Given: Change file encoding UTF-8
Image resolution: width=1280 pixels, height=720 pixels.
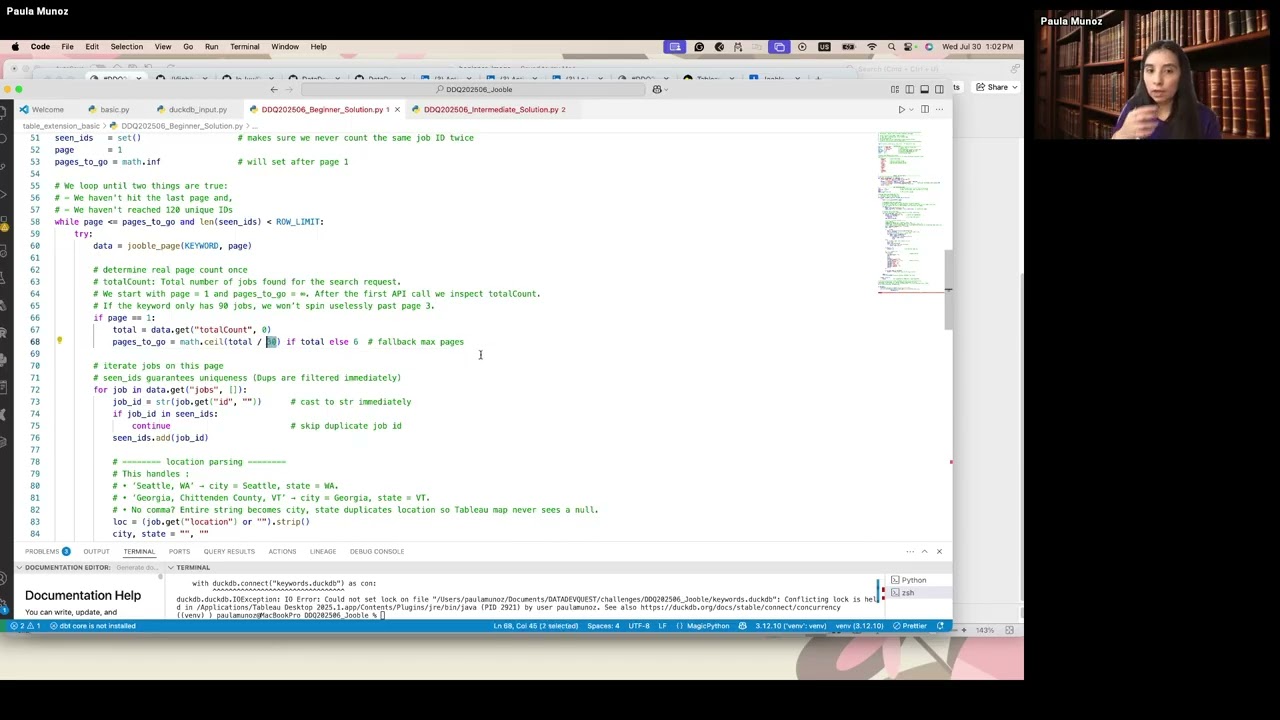Looking at the screenshot, I should [638, 626].
